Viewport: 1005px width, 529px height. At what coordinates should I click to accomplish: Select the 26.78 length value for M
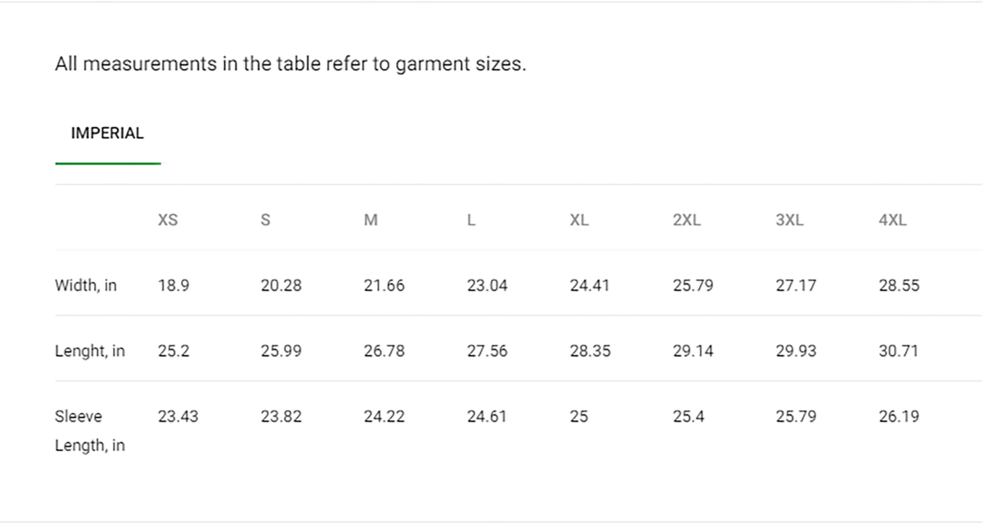[384, 351]
